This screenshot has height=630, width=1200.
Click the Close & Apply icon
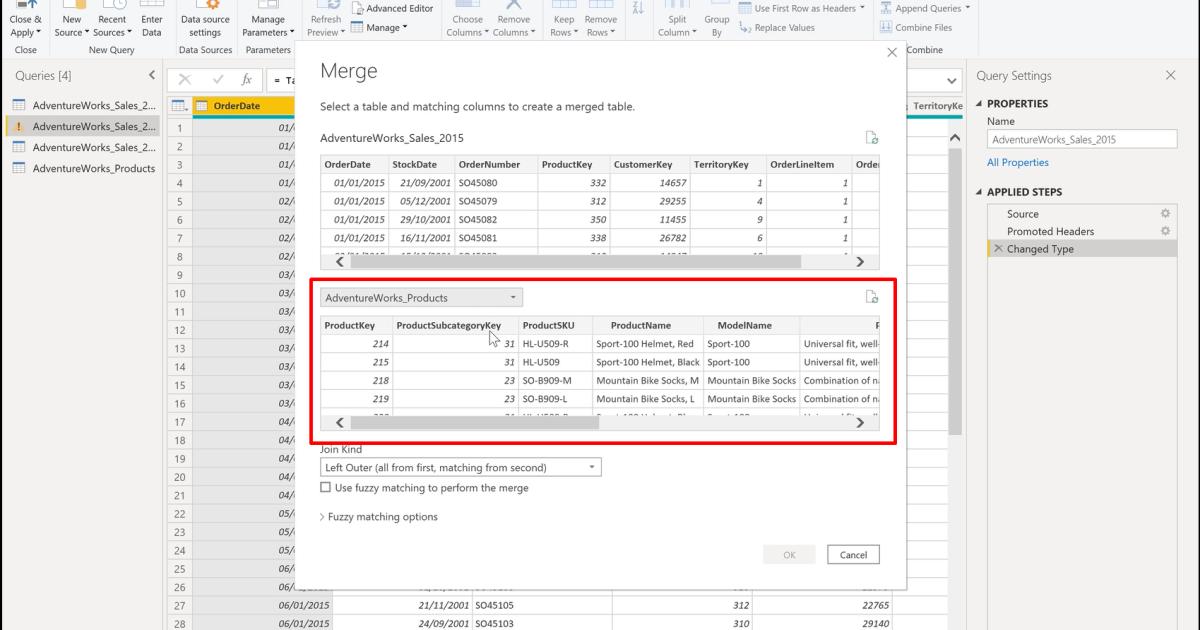(25, 18)
